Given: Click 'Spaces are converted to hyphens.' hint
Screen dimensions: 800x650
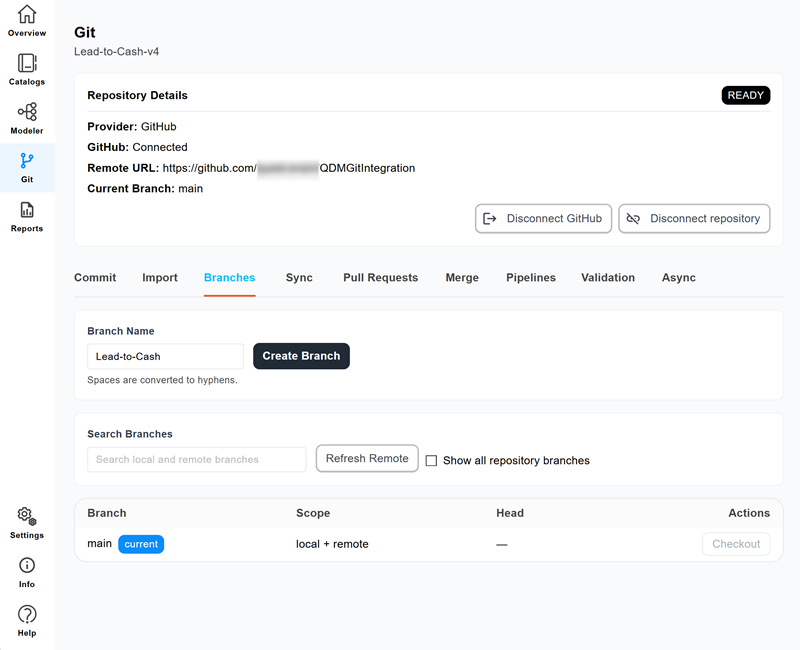Looking at the screenshot, I should coord(162,380).
